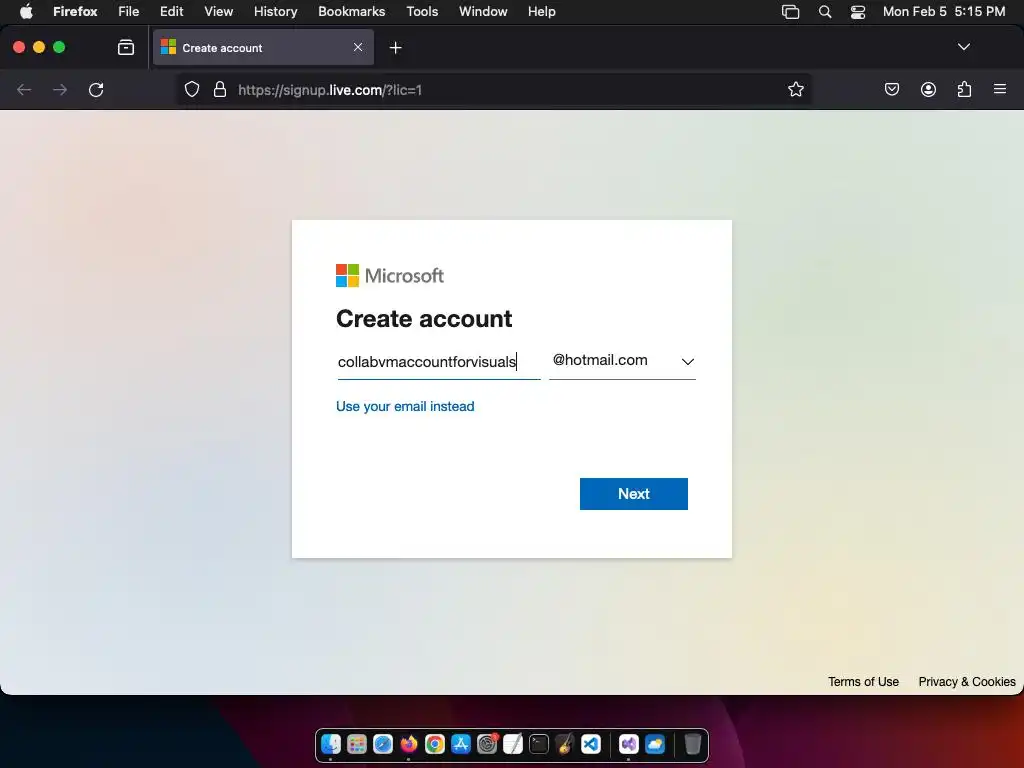This screenshot has width=1024, height=768.
Task: Open Control Center in menu bar
Action: click(857, 11)
